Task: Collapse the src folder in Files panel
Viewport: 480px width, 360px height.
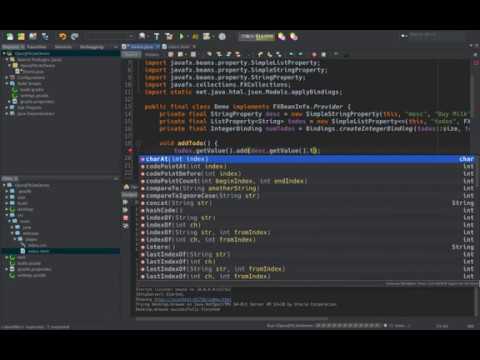Action: click(7, 215)
